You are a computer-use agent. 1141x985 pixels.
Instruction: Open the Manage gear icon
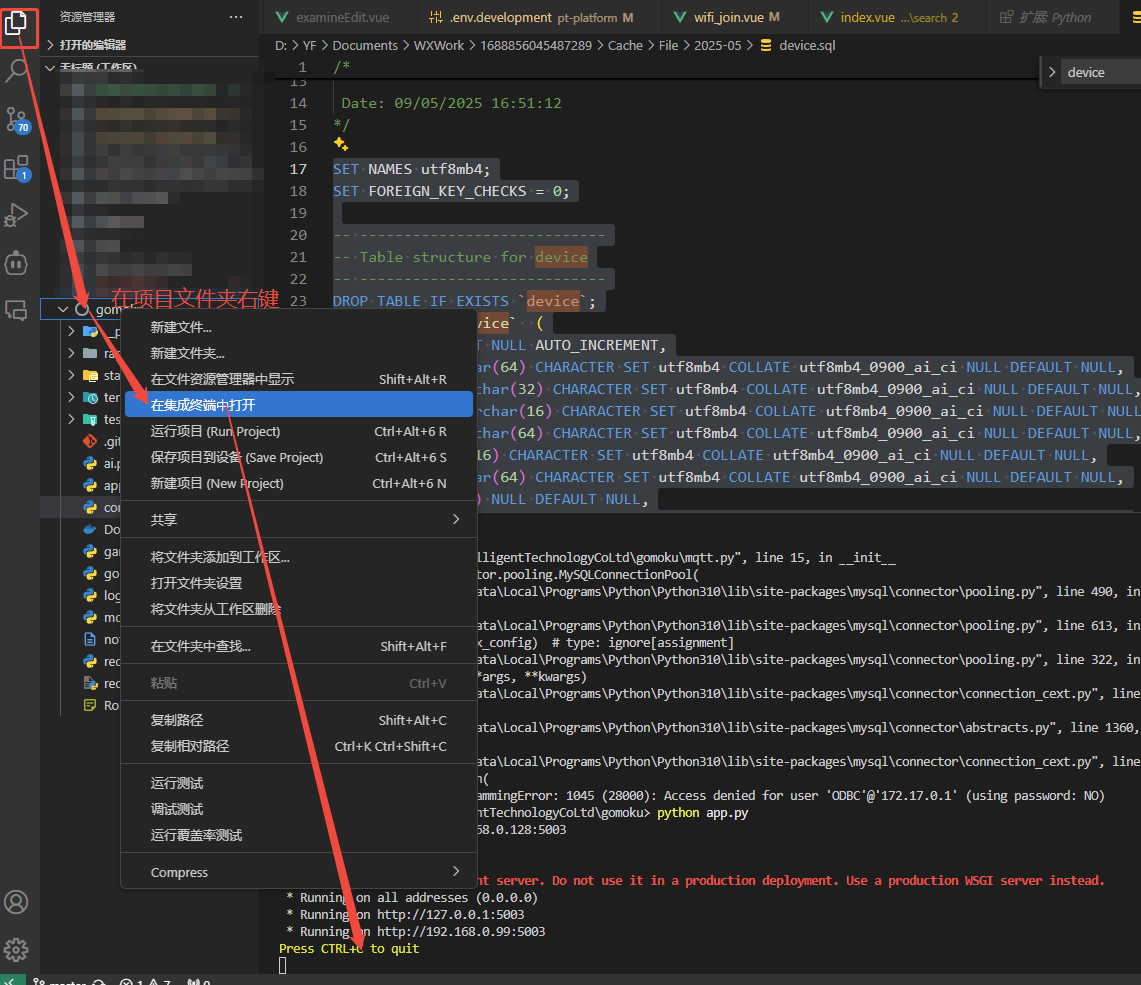(x=16, y=949)
